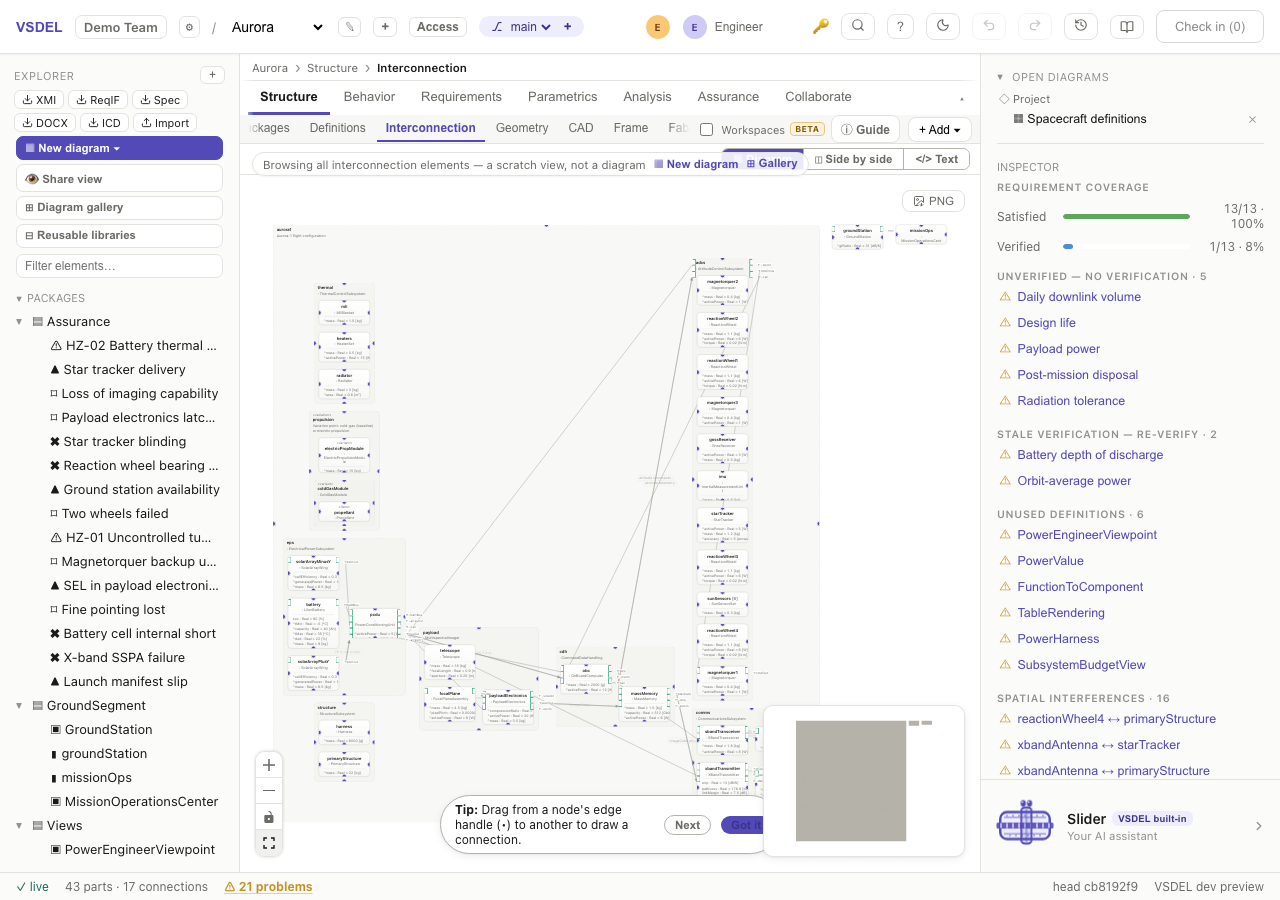This screenshot has width=1280, height=900.
Task: Open the key credentials icon
Action: [x=821, y=27]
